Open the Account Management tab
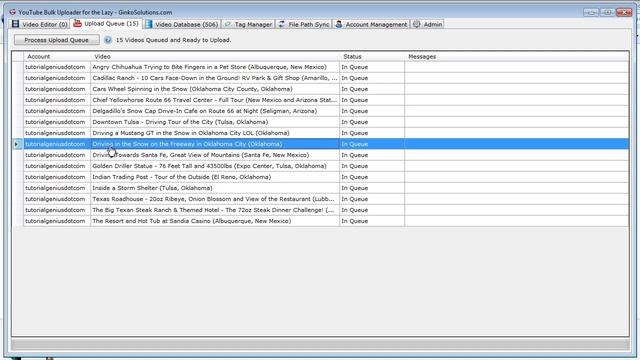640x360 pixels. 371,24
